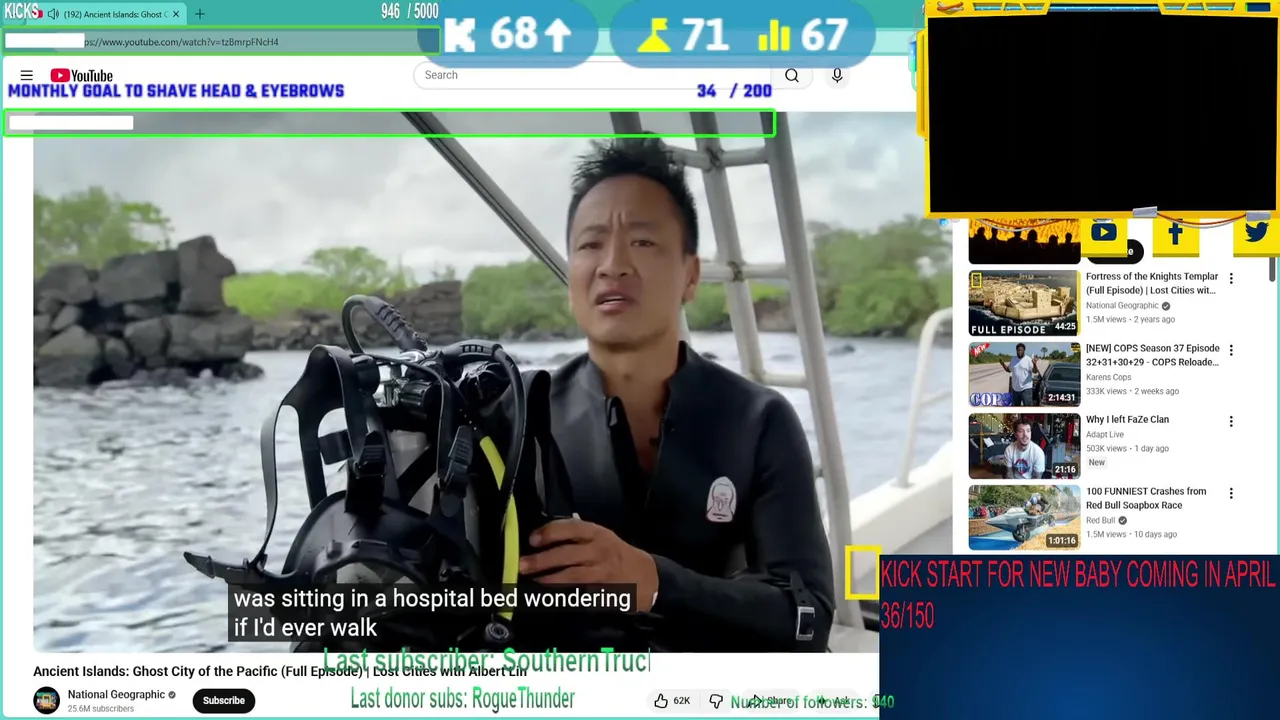Start voice search with the microphone icon
Viewport: 1280px width, 720px height.
(837, 75)
